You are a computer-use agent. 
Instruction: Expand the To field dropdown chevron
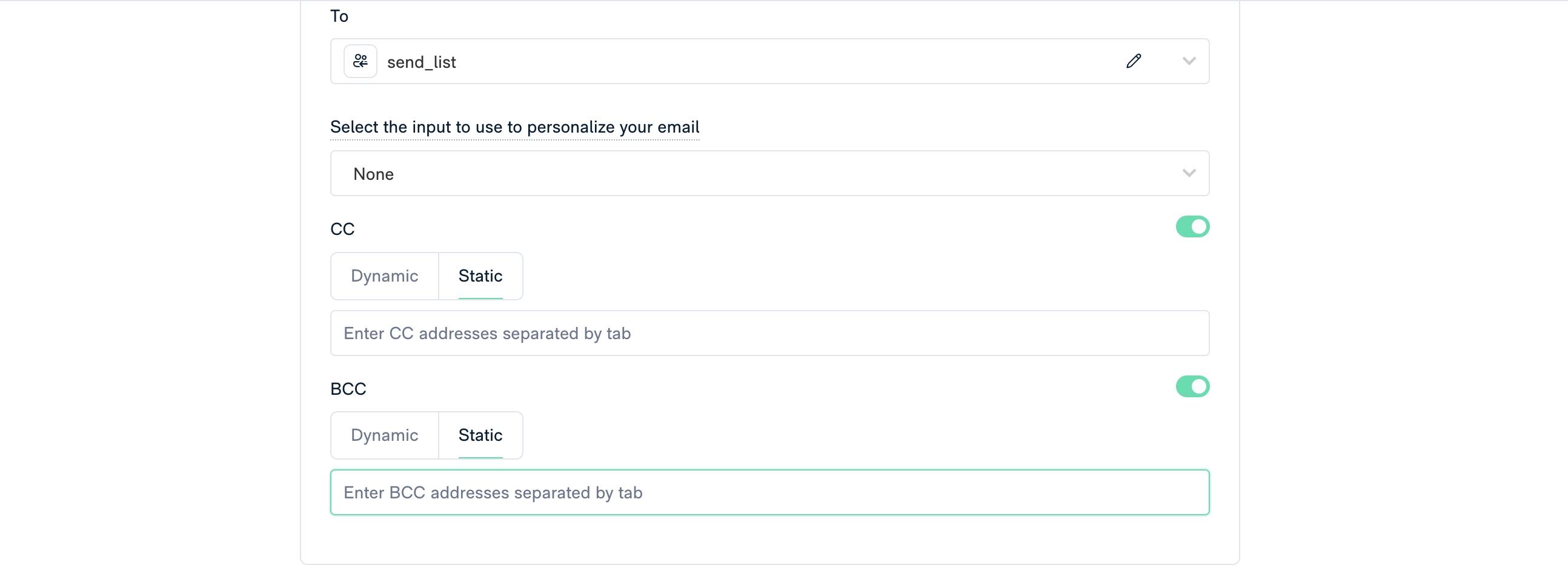(1189, 61)
